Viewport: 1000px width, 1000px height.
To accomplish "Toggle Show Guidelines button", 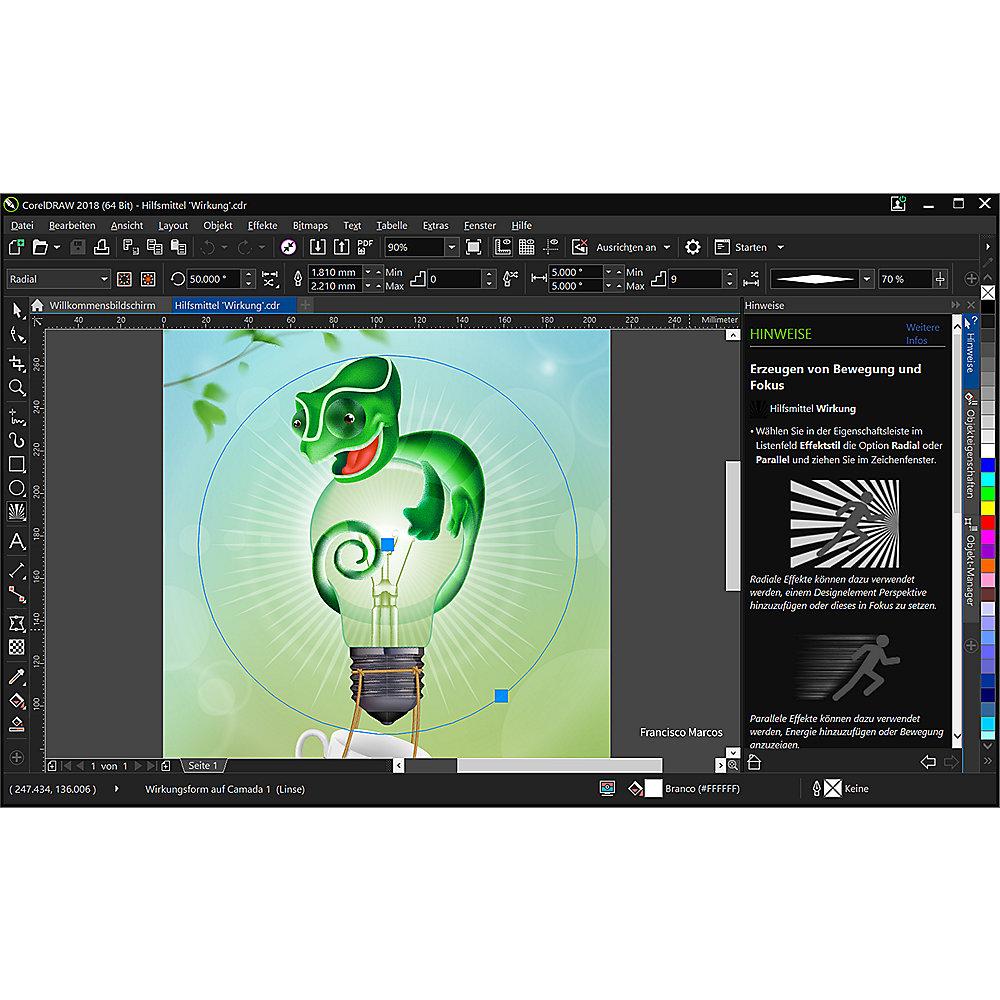I will pos(551,247).
